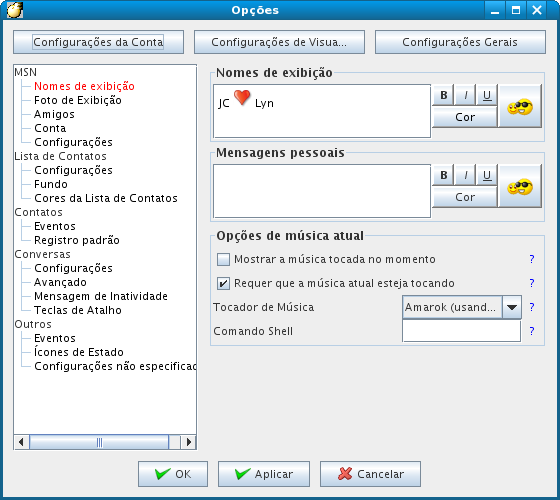Click the Contatos category heading
This screenshot has height=500, width=560.
38,212
